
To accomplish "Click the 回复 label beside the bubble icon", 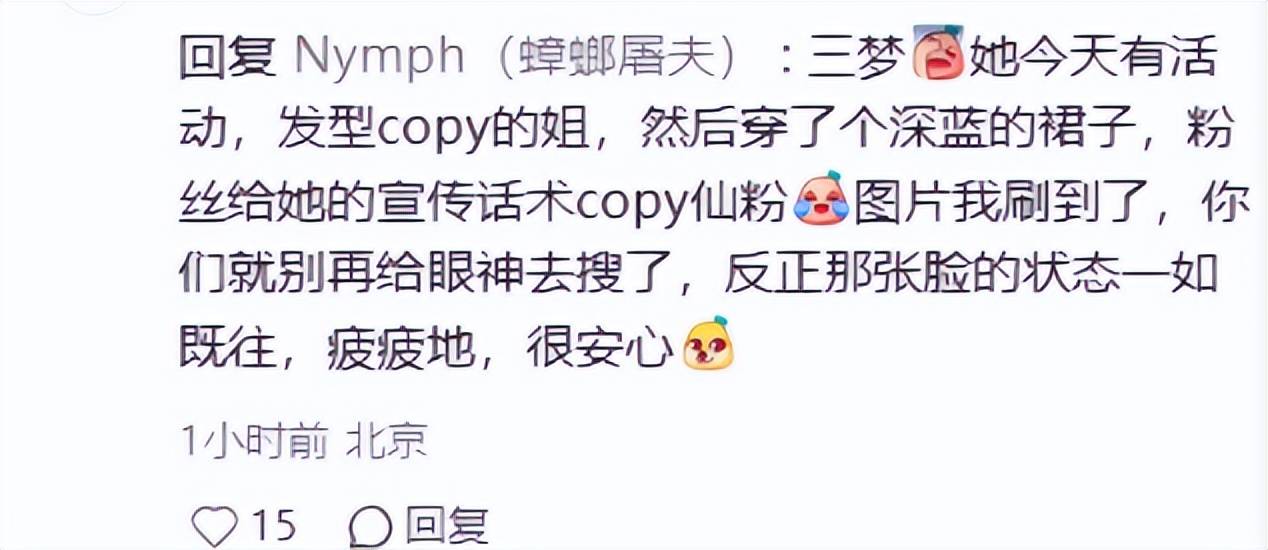I will click(446, 525).
